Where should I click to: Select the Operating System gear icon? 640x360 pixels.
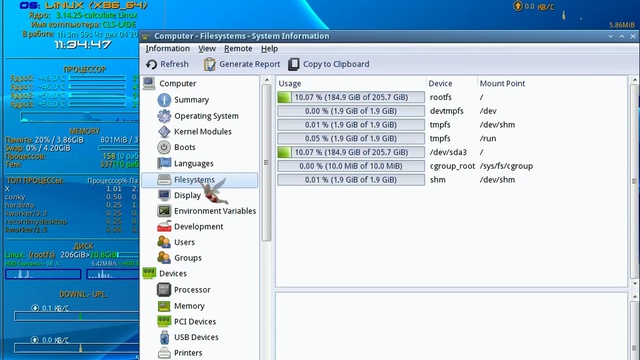(164, 116)
